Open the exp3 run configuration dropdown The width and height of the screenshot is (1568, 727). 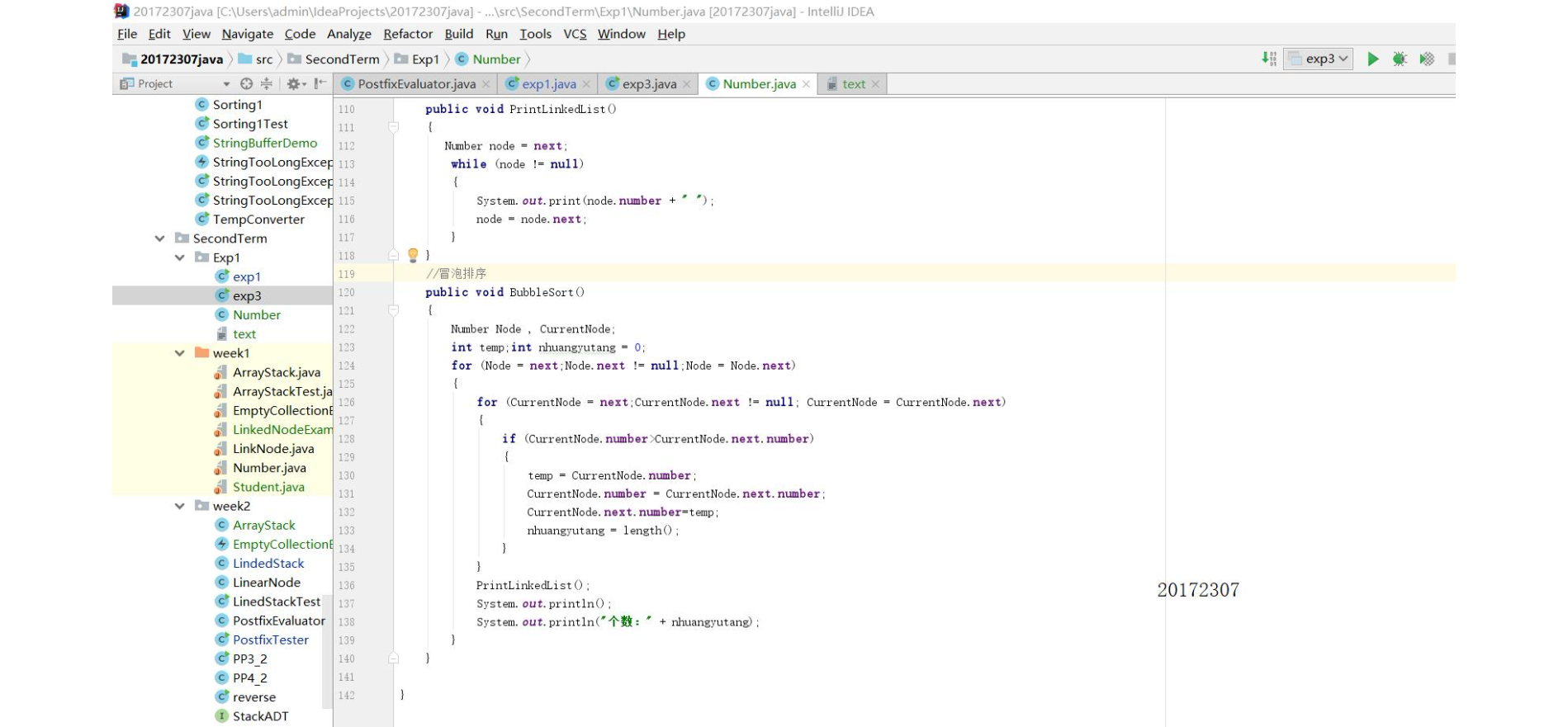[1318, 59]
